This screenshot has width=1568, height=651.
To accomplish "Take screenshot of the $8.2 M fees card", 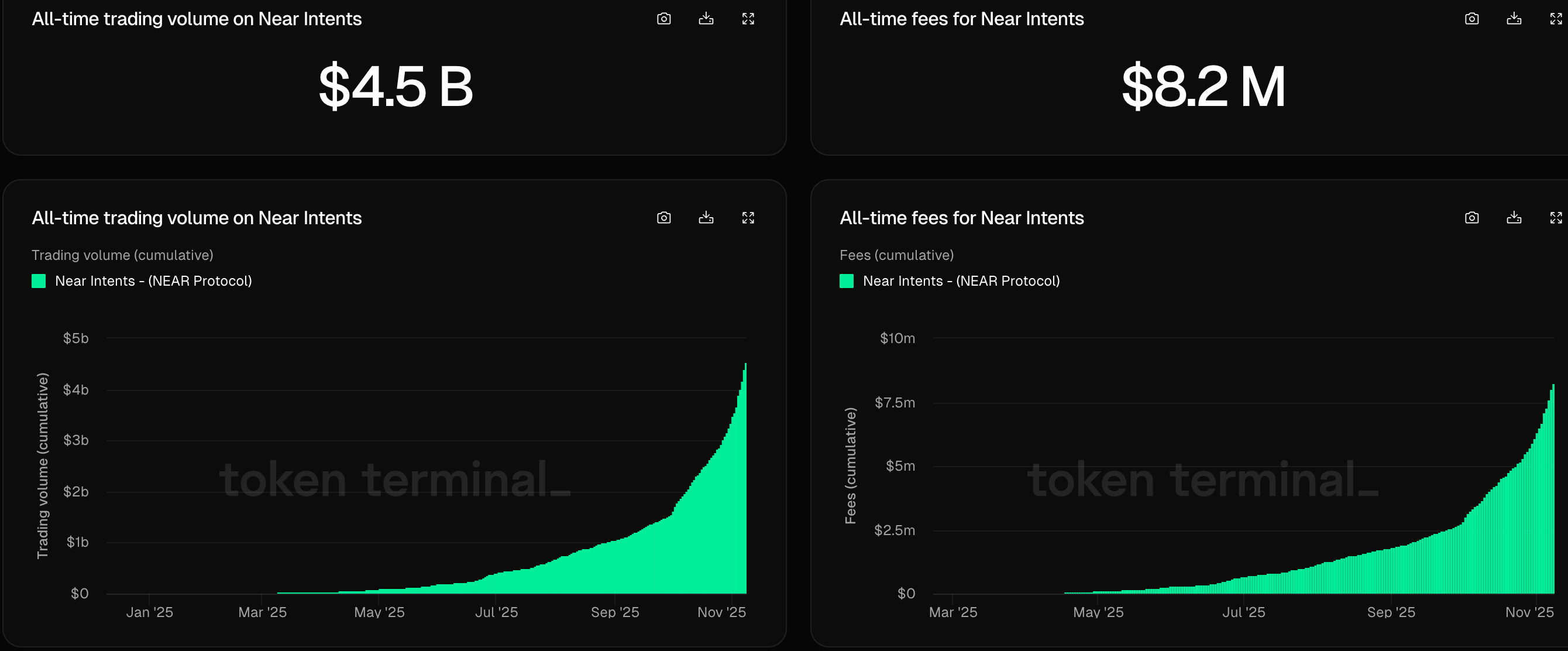I will pyautogui.click(x=1471, y=19).
